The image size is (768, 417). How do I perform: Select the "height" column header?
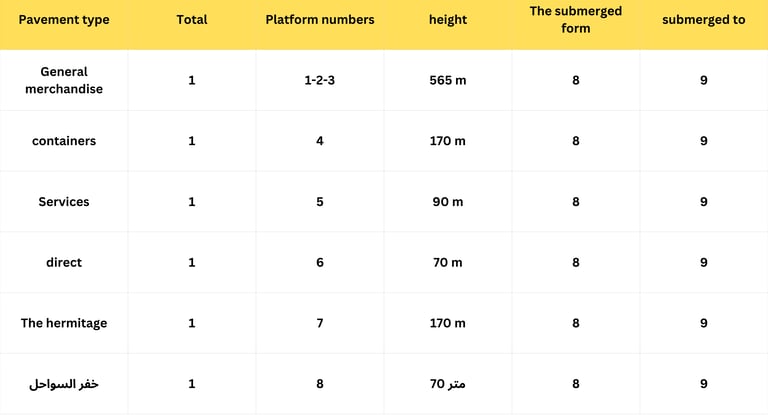coord(448,20)
